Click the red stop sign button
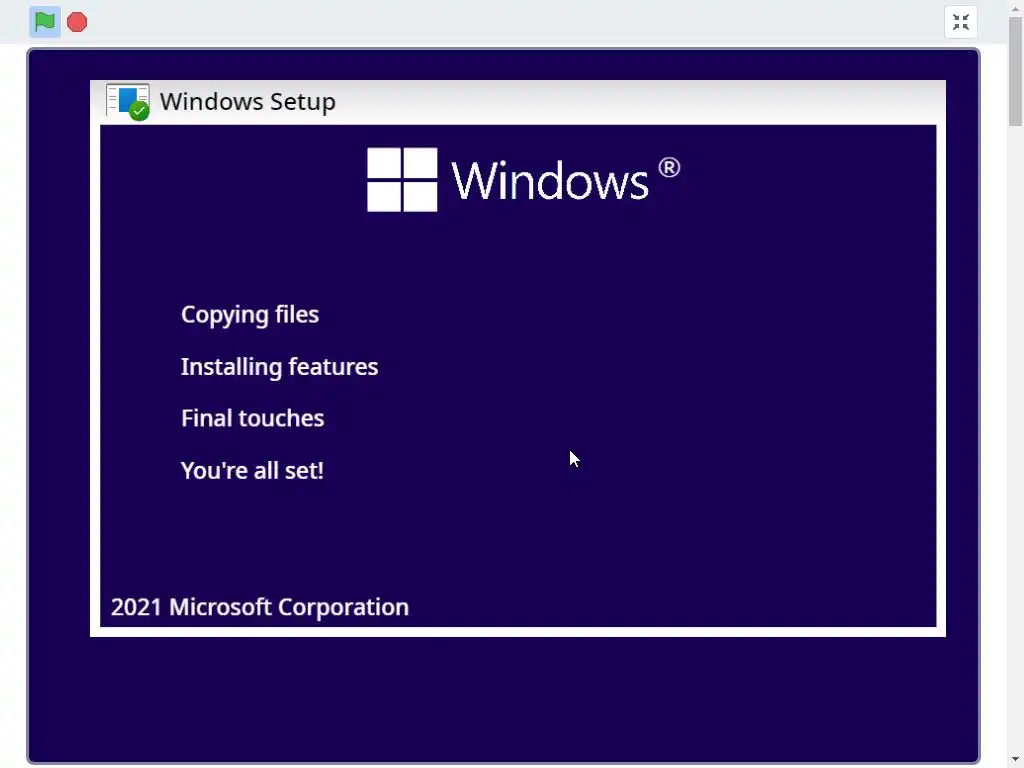 coord(77,22)
